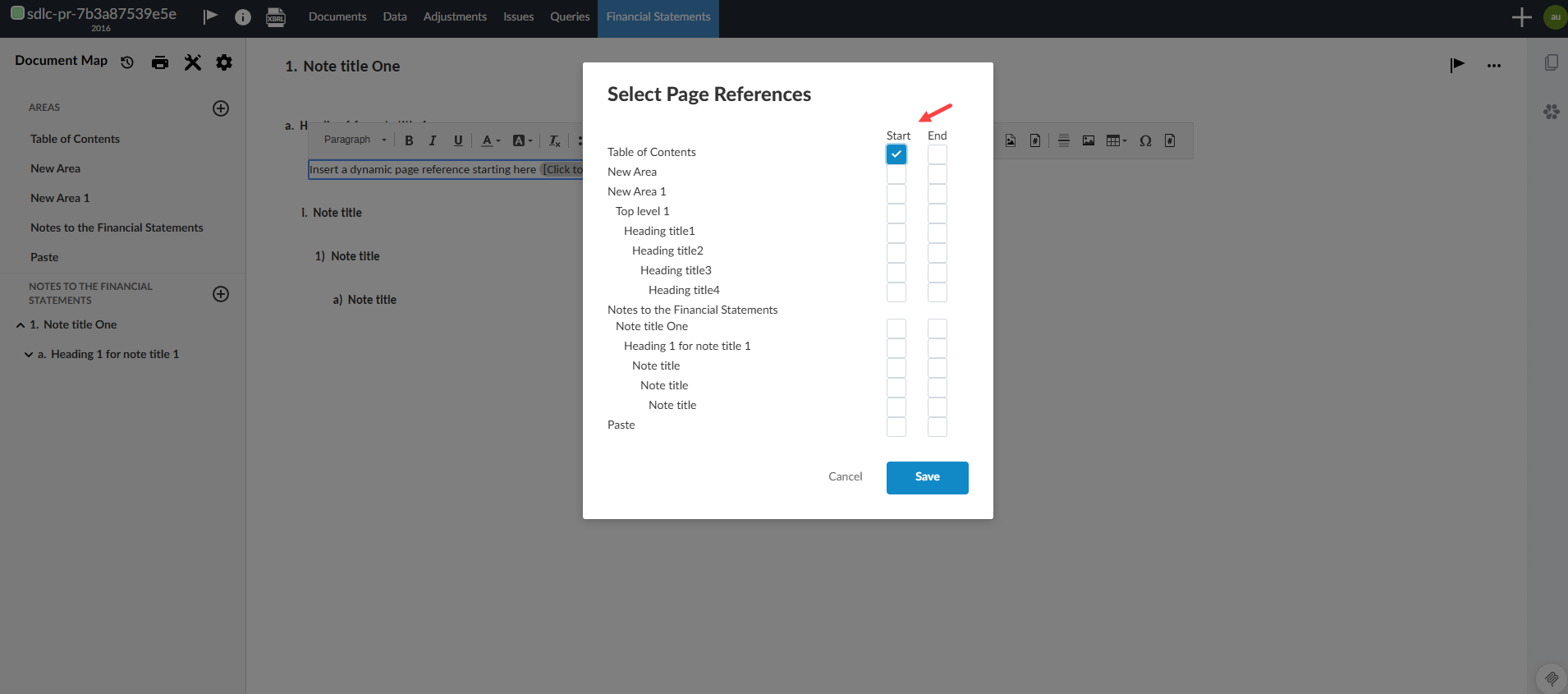The width and height of the screenshot is (1568, 694).
Task: Add a note with Notes section plus icon
Action: (x=221, y=294)
